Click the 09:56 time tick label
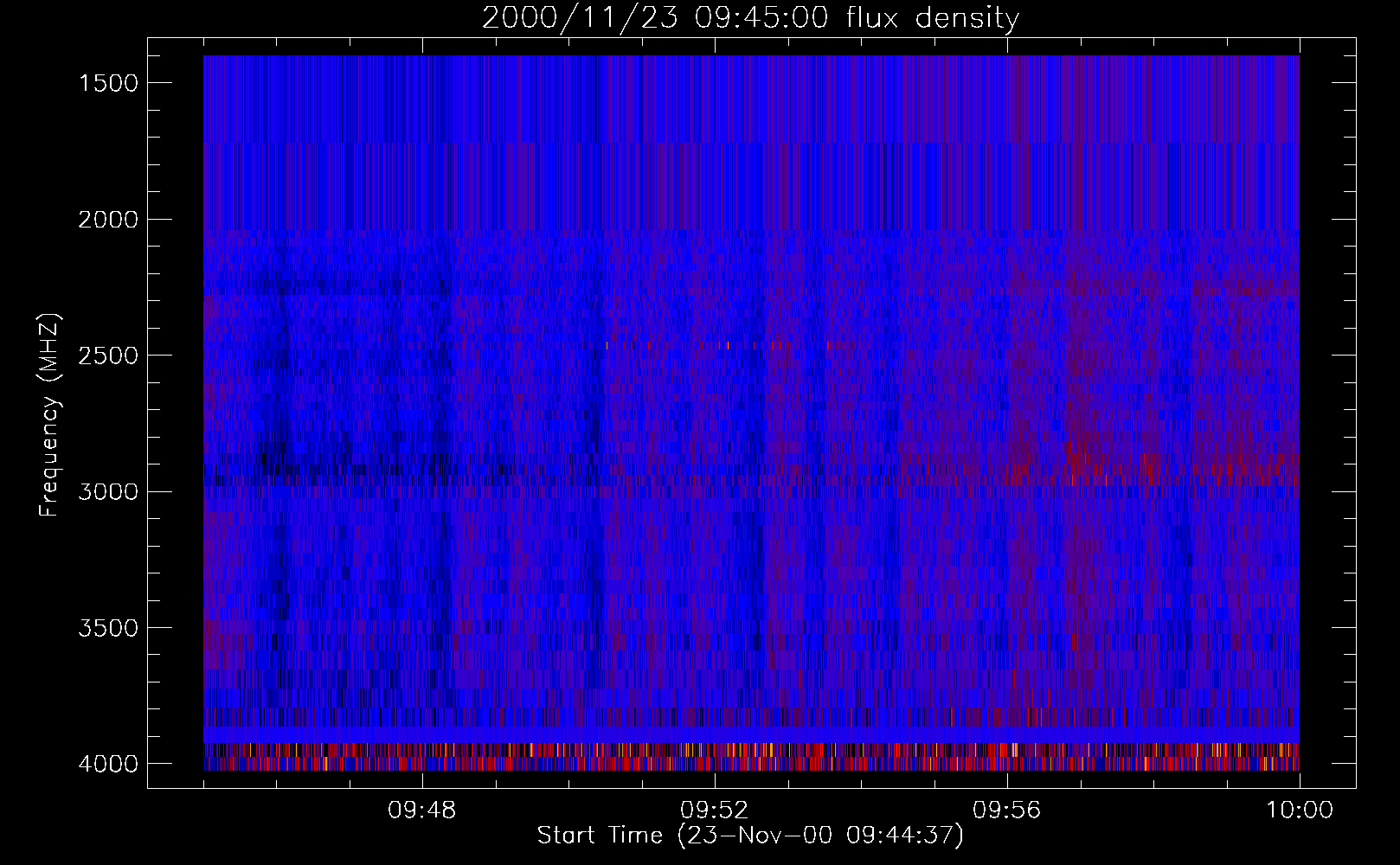This screenshot has width=1400, height=865. 1007,811
